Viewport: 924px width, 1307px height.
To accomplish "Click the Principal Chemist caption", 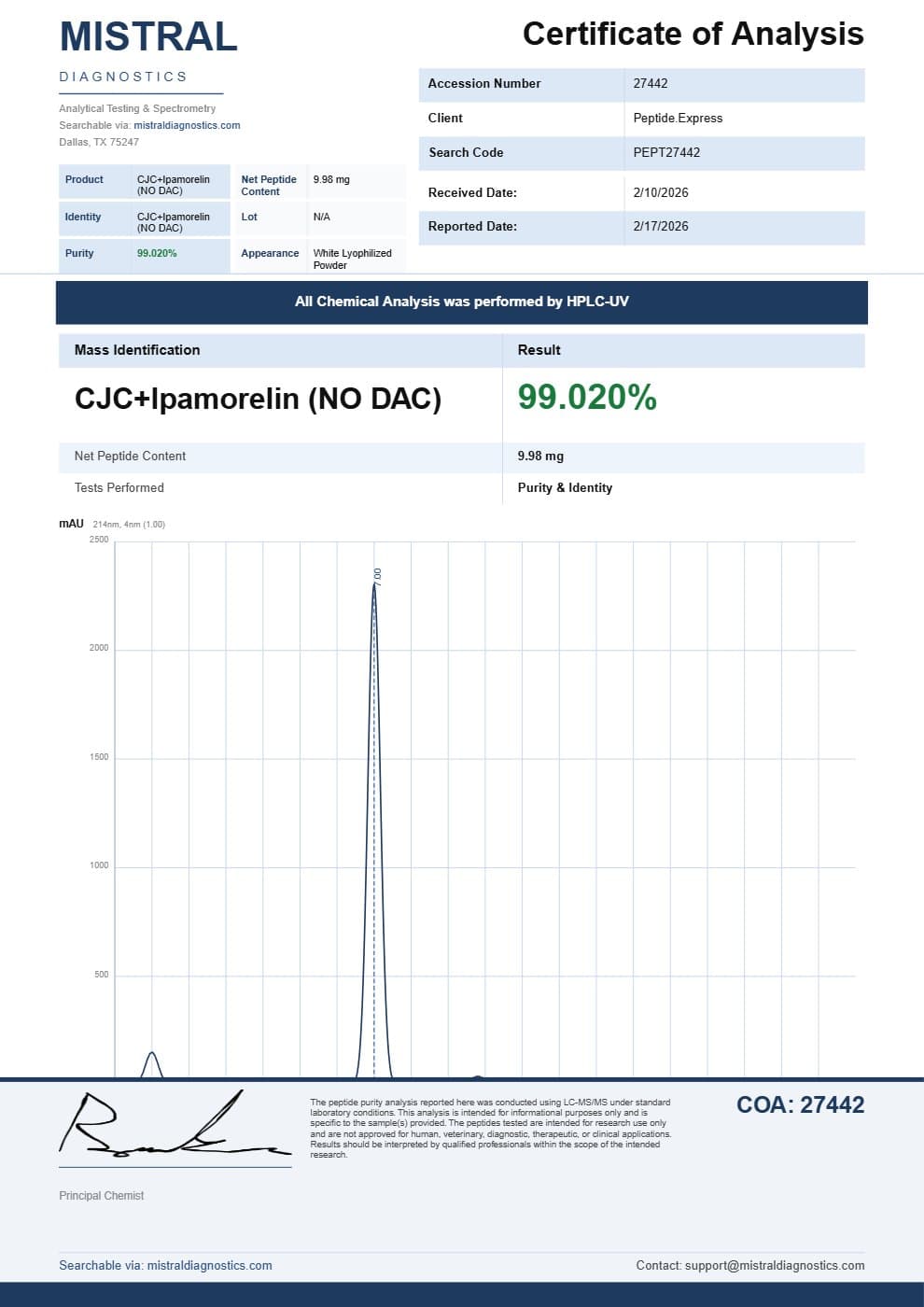I will [x=102, y=1196].
